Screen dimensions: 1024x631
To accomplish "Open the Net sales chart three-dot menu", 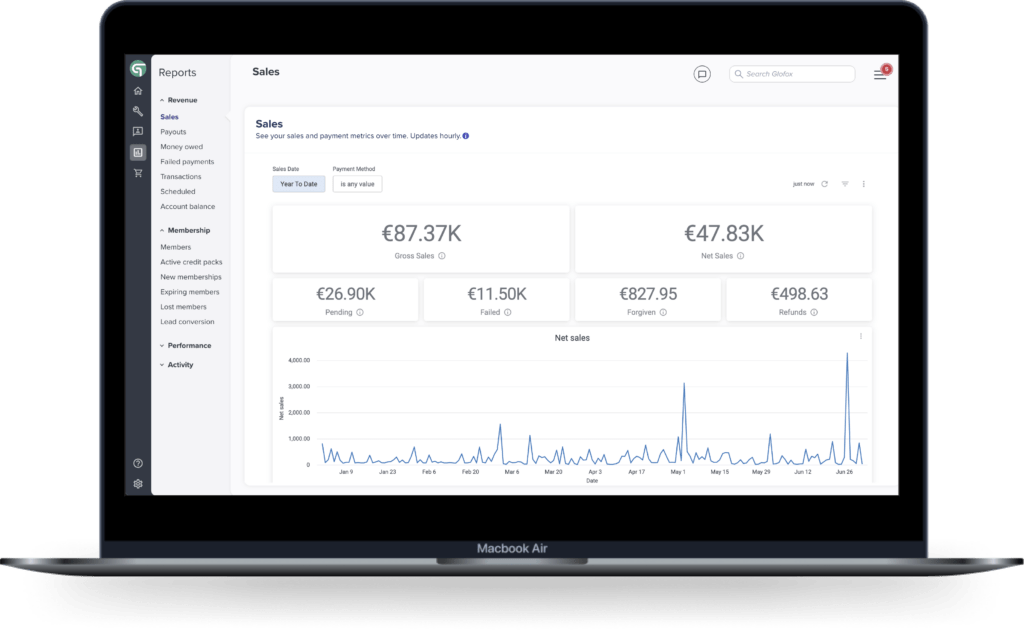I will point(861,336).
